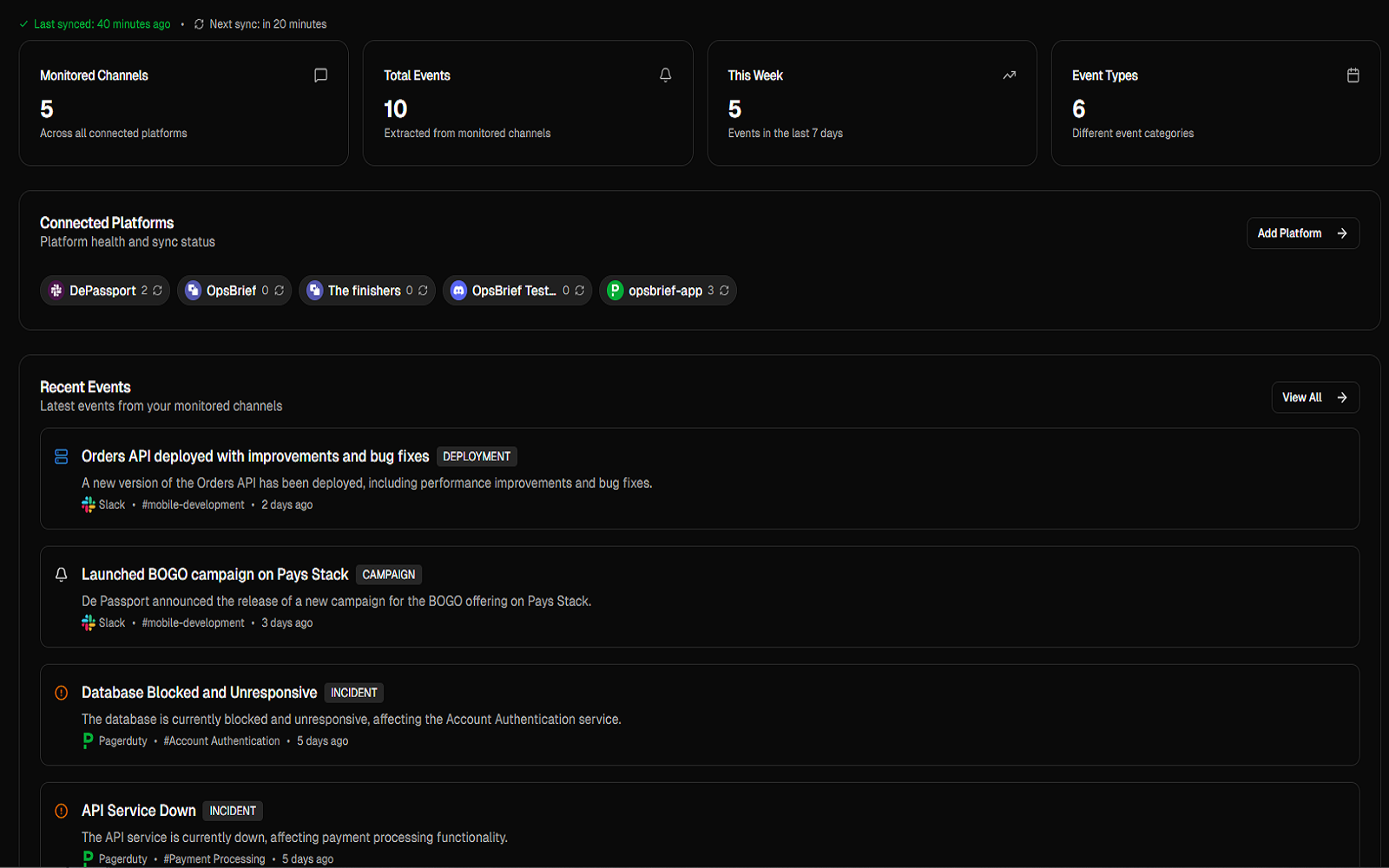
Task: Refresh the opsbrief-app platform sync
Action: tap(724, 291)
